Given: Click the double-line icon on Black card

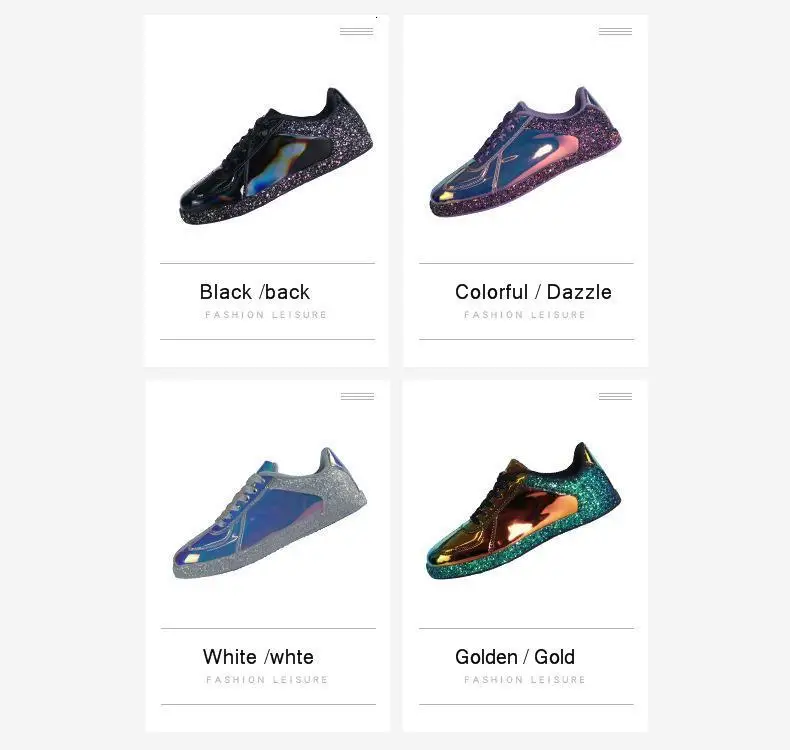Looking at the screenshot, I should point(357,31).
